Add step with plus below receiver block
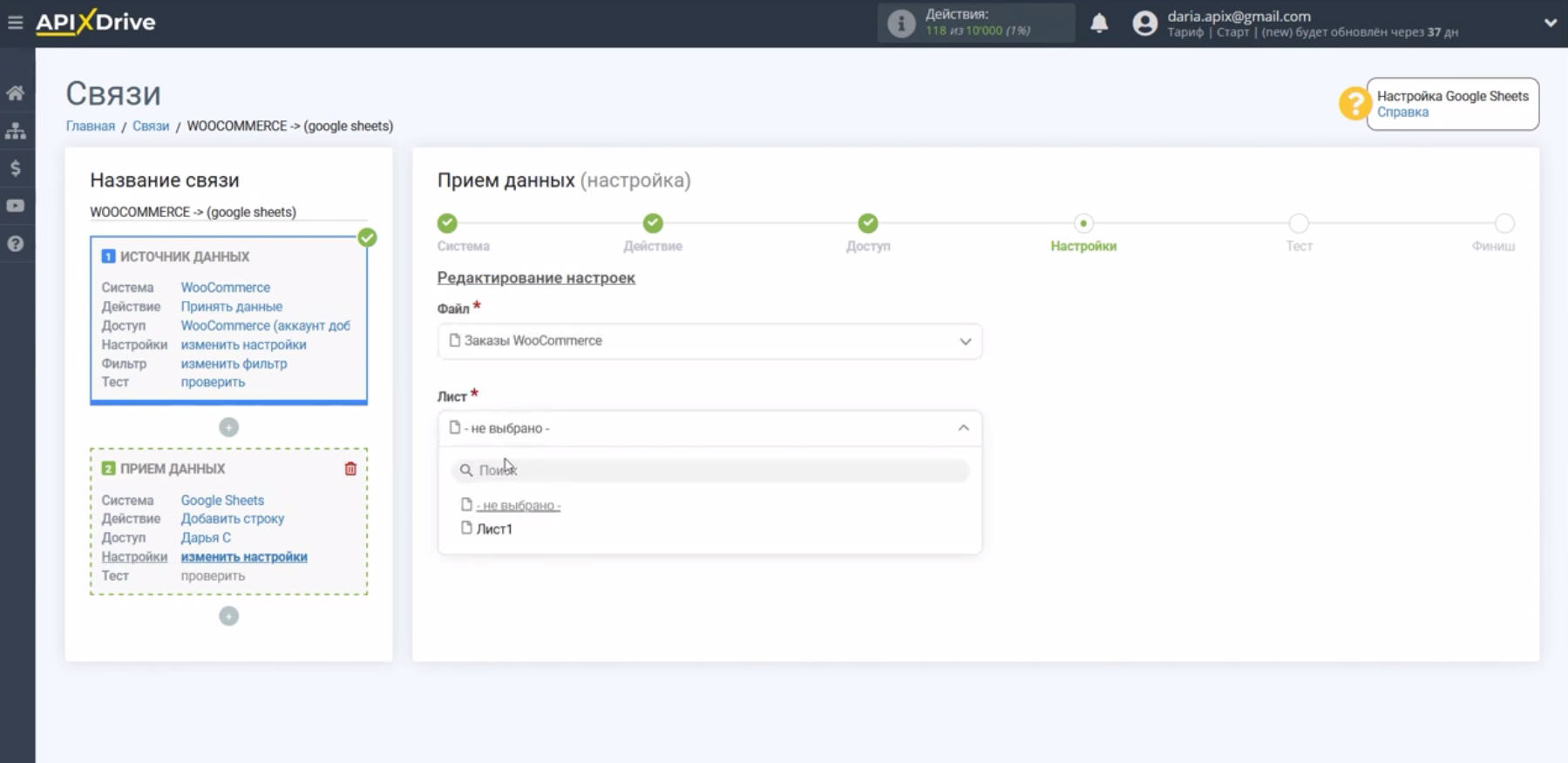 (x=228, y=617)
